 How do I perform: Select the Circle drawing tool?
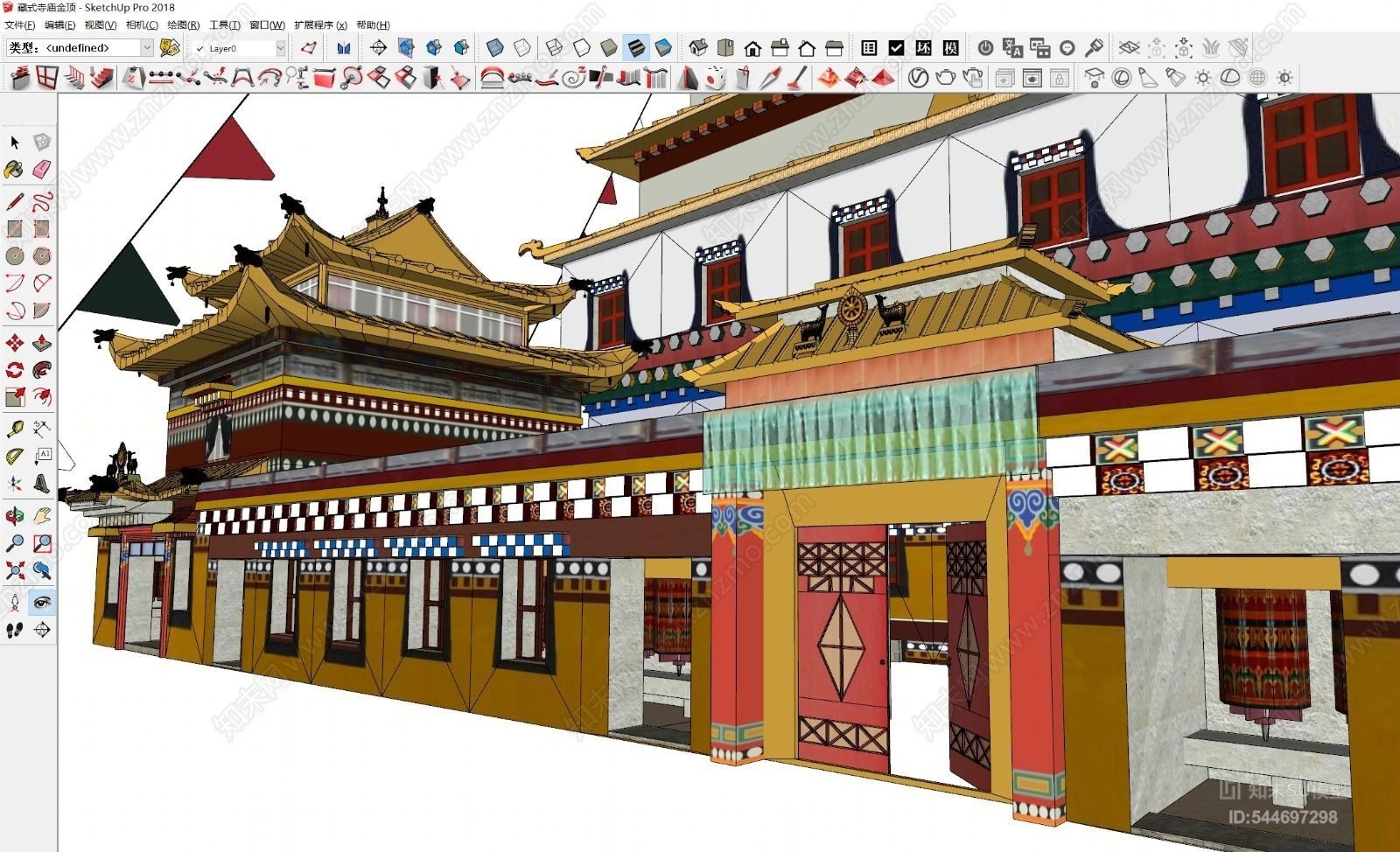pos(15,255)
